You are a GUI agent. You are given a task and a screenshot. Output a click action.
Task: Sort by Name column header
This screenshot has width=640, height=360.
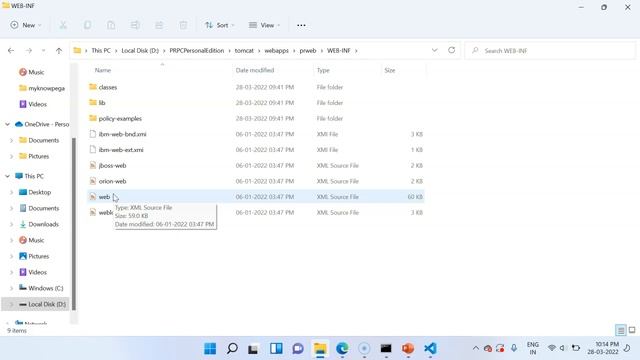coord(103,70)
